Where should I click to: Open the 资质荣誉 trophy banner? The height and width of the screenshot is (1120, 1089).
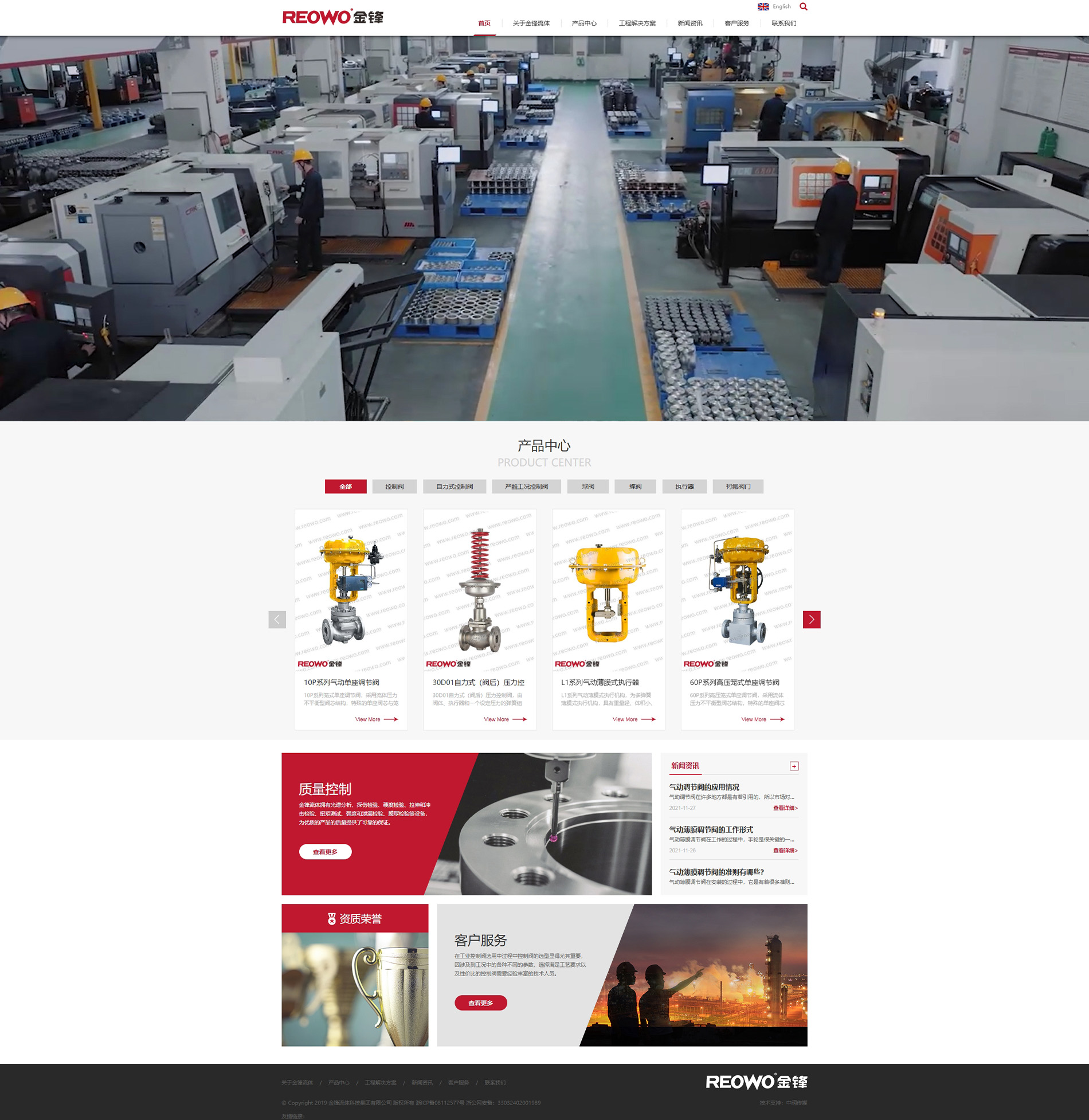[x=355, y=976]
